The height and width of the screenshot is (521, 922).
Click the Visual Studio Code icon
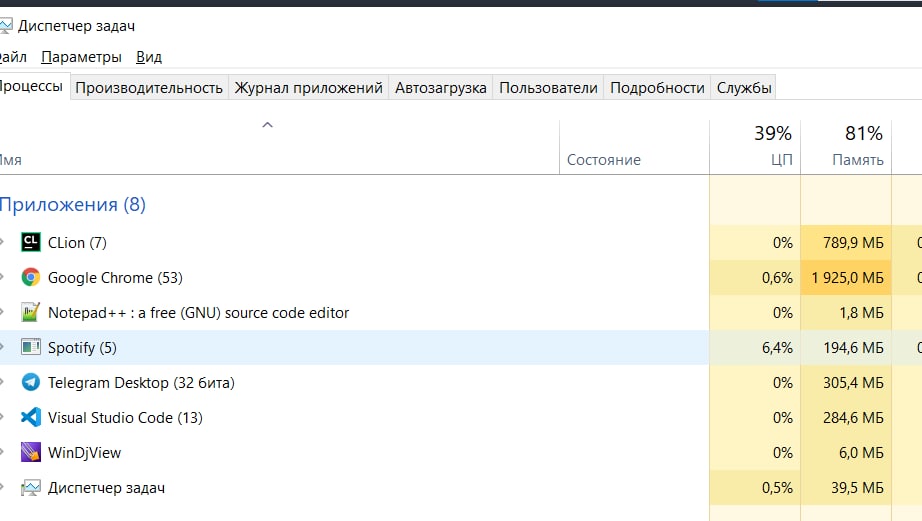click(31, 417)
